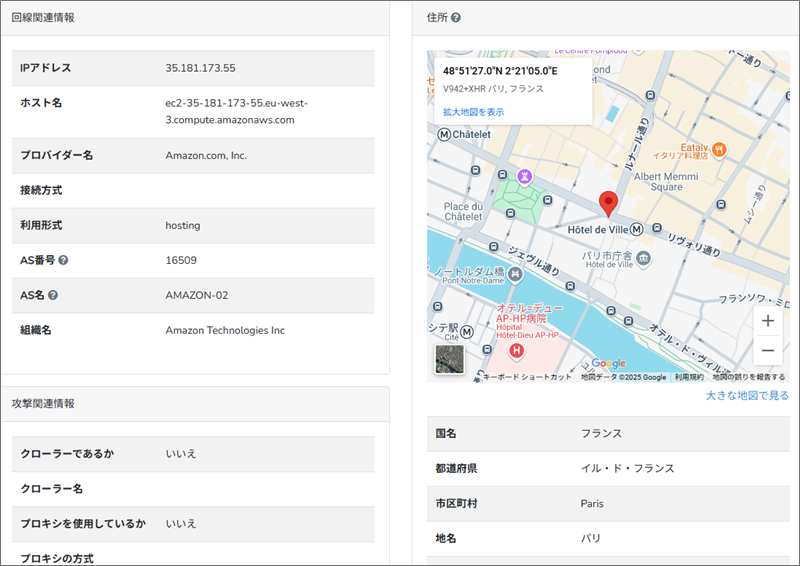
Task: Click the Châtelet metro station icon
Action: 444,135
